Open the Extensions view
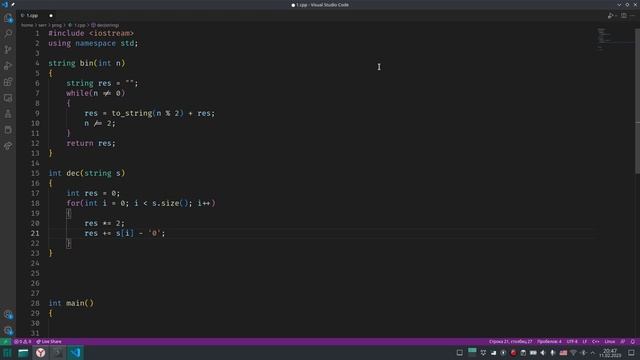 point(8,82)
